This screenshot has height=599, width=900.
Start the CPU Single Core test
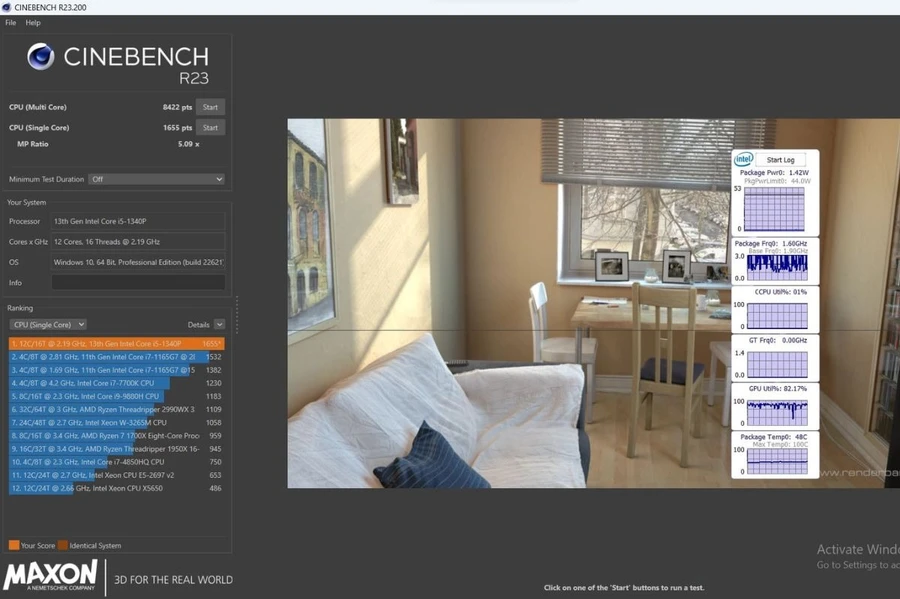pyautogui.click(x=210, y=128)
